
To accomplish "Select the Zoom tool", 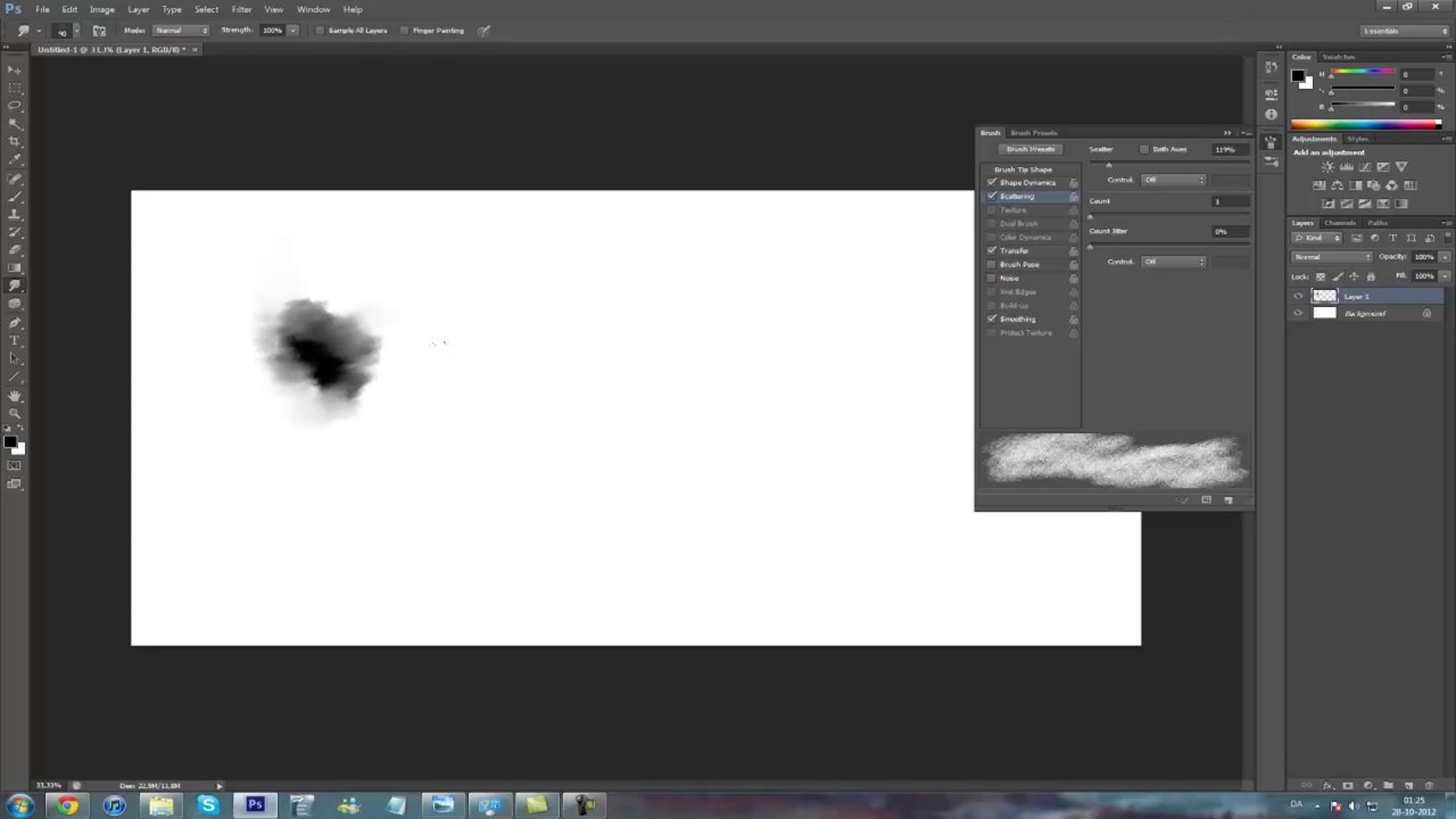I will (x=15, y=414).
